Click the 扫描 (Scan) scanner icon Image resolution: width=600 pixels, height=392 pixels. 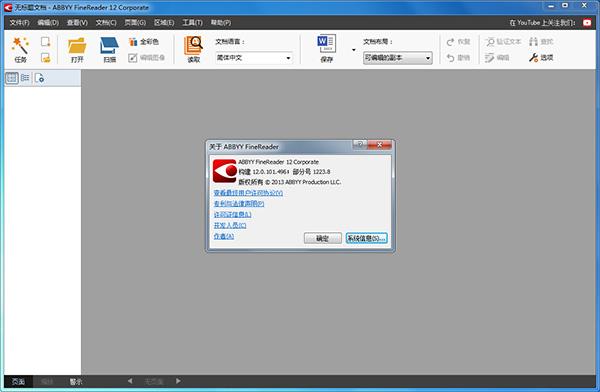pyautogui.click(x=109, y=49)
